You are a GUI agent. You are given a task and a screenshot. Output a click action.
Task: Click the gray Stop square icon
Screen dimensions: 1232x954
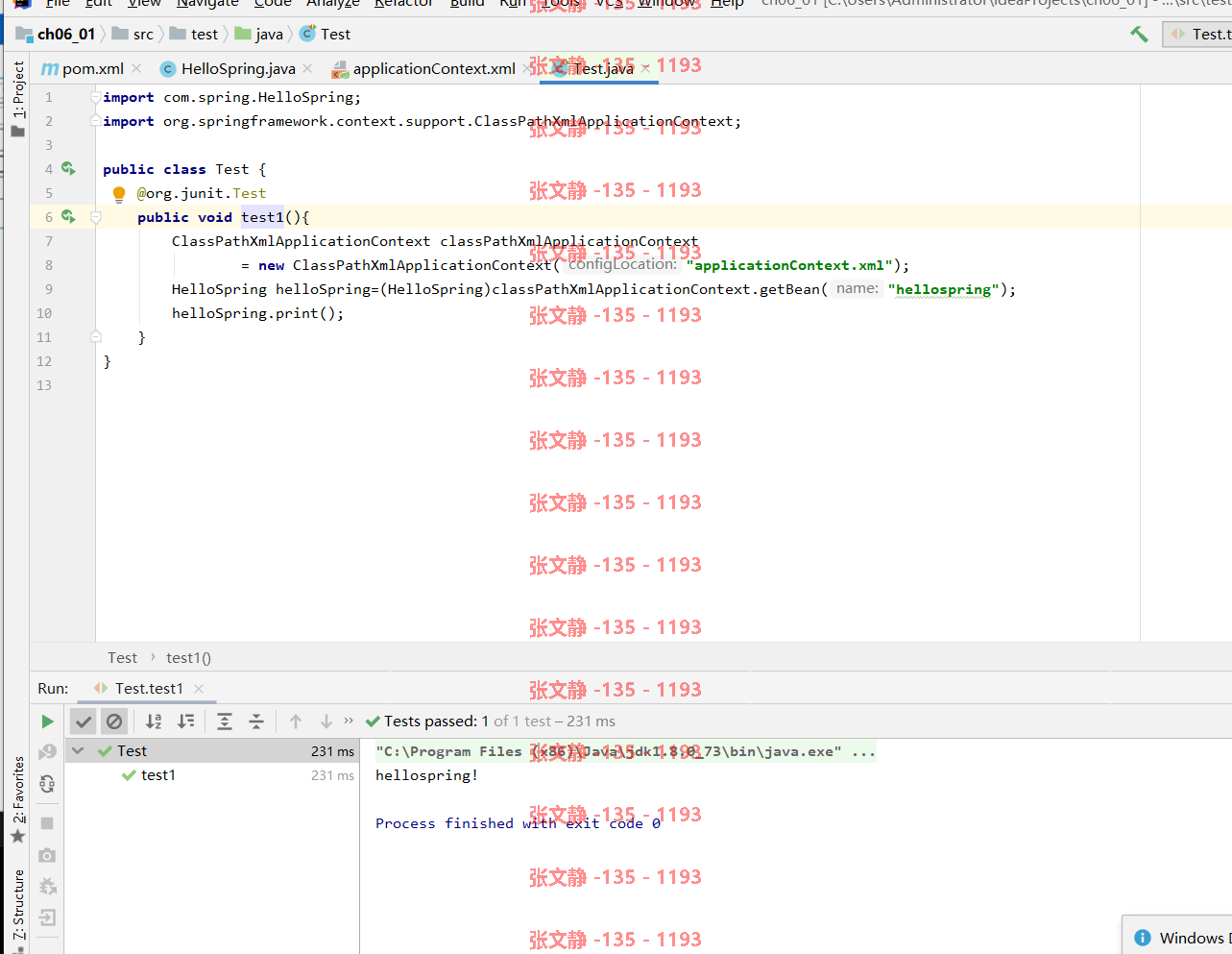coord(47,823)
